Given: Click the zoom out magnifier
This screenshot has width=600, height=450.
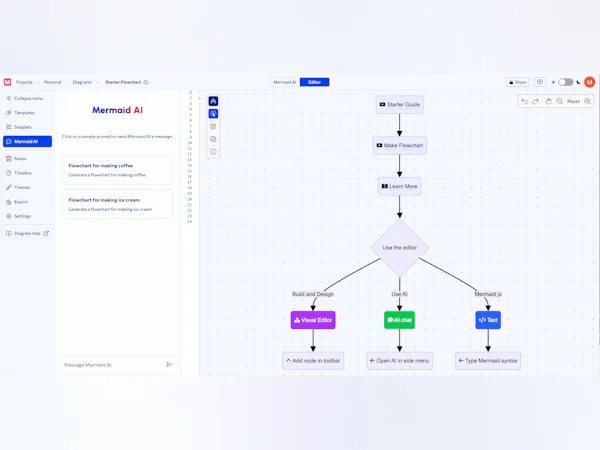Looking at the screenshot, I should pyautogui.click(x=559, y=101).
